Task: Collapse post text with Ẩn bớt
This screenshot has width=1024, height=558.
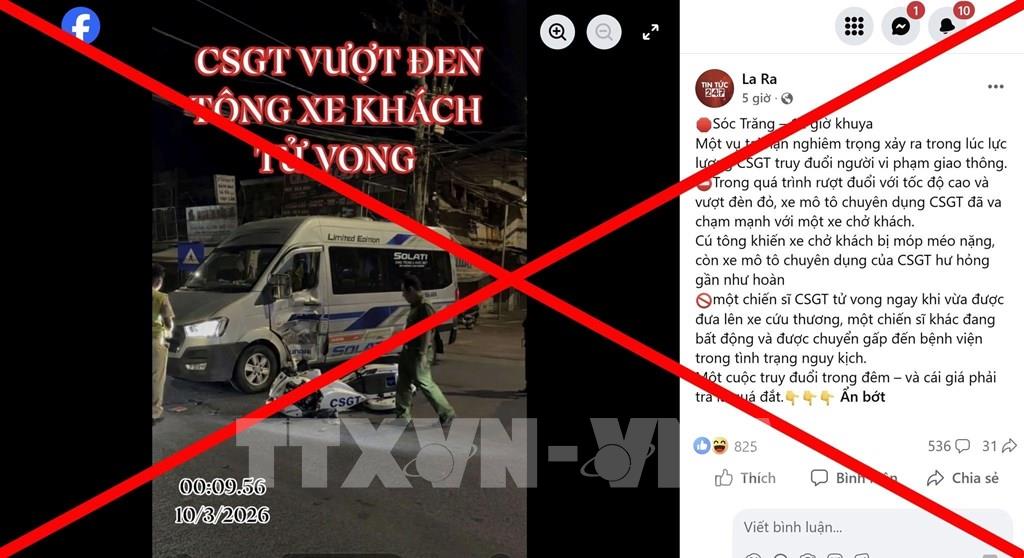Action: (863, 397)
